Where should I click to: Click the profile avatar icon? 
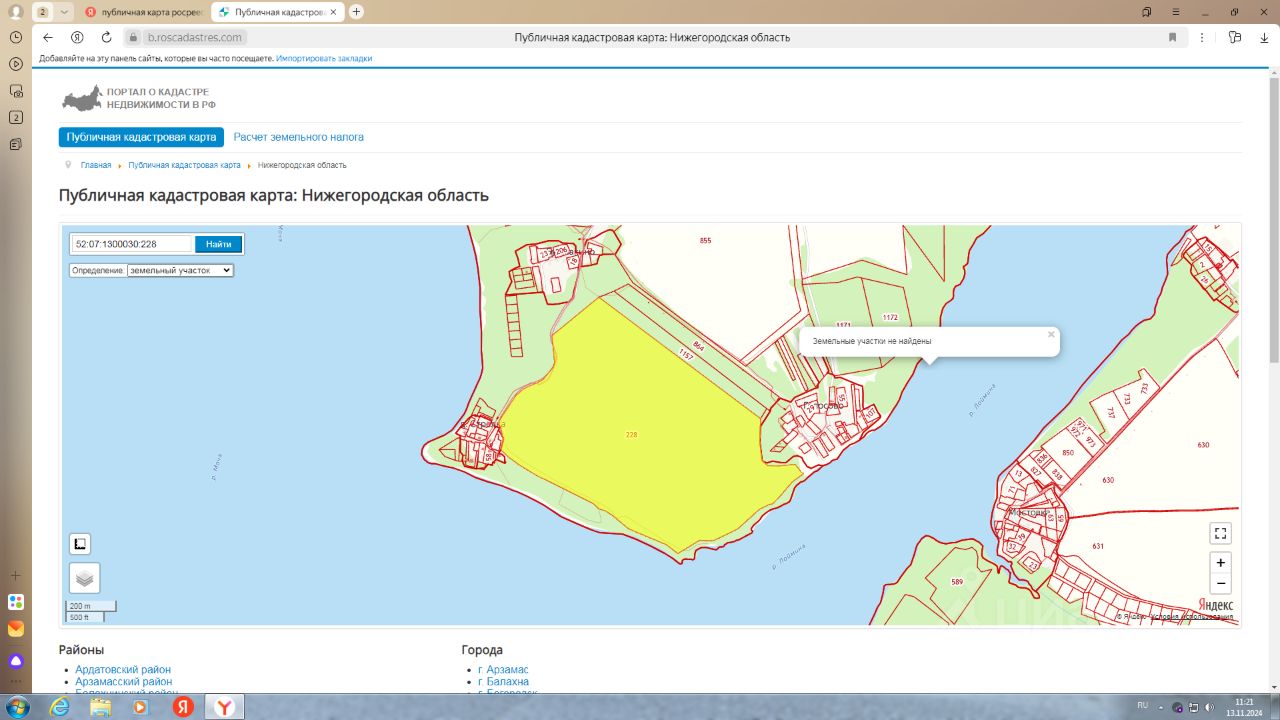point(15,12)
